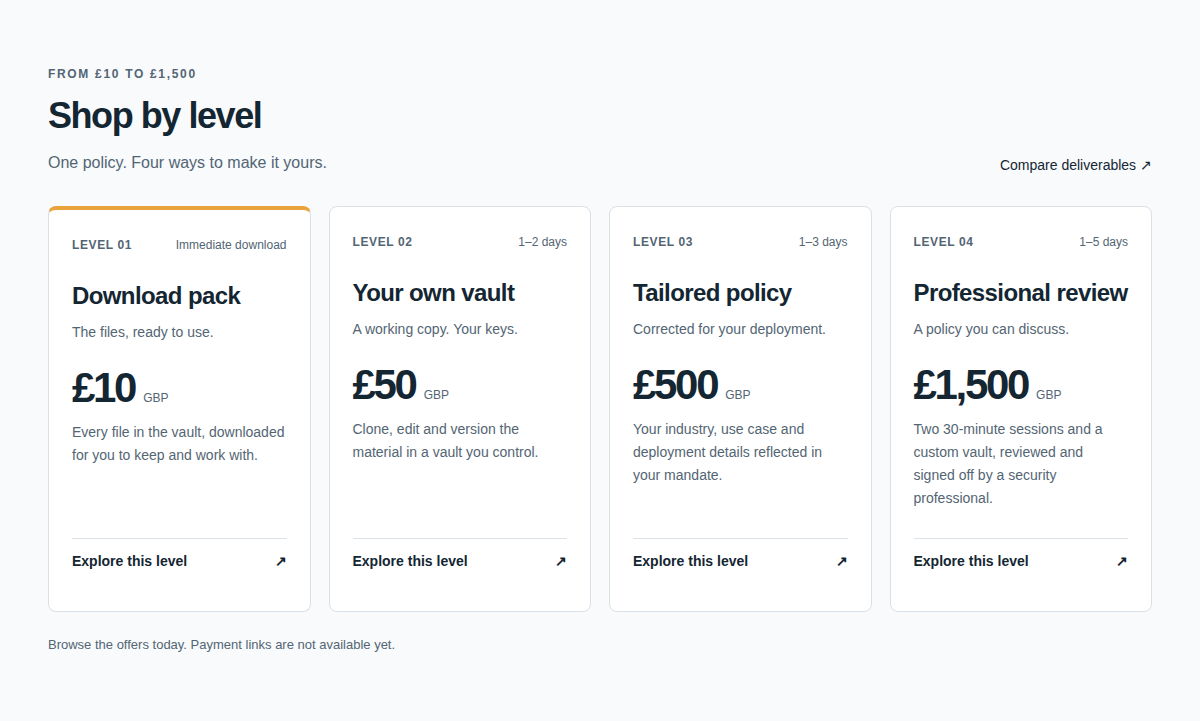This screenshot has height=721, width=1200.
Task: Click the Immediate download badge
Action: (231, 245)
